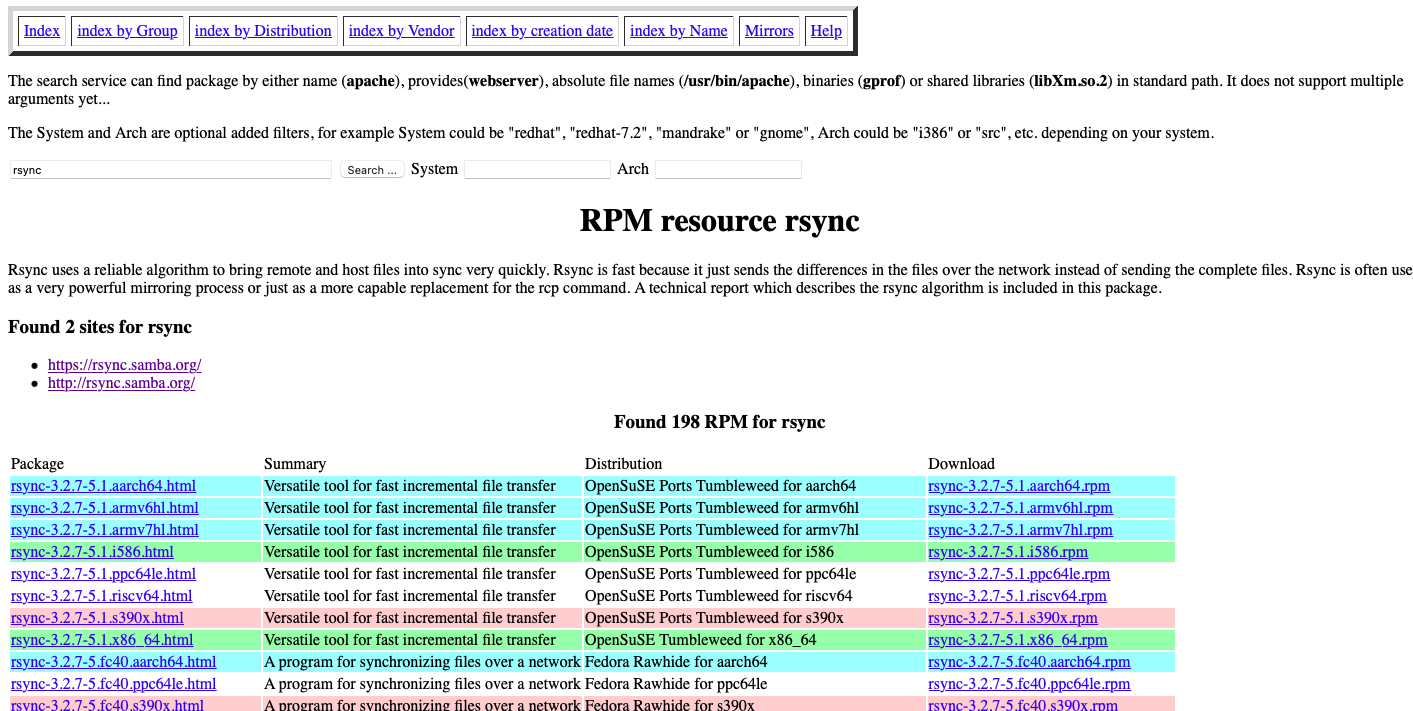Screen dimensions: 1413x711
Task: Click the Search button
Action: [x=371, y=169]
